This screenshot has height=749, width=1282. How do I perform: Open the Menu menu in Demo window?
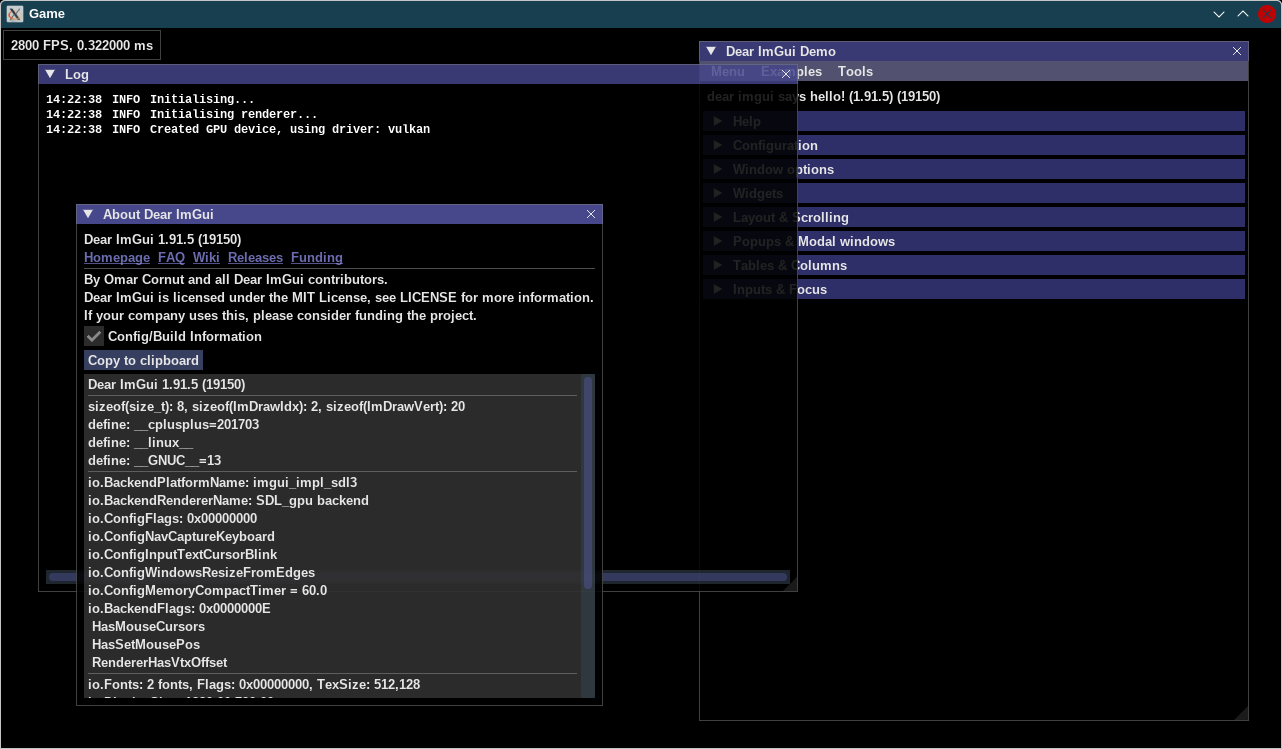(727, 71)
